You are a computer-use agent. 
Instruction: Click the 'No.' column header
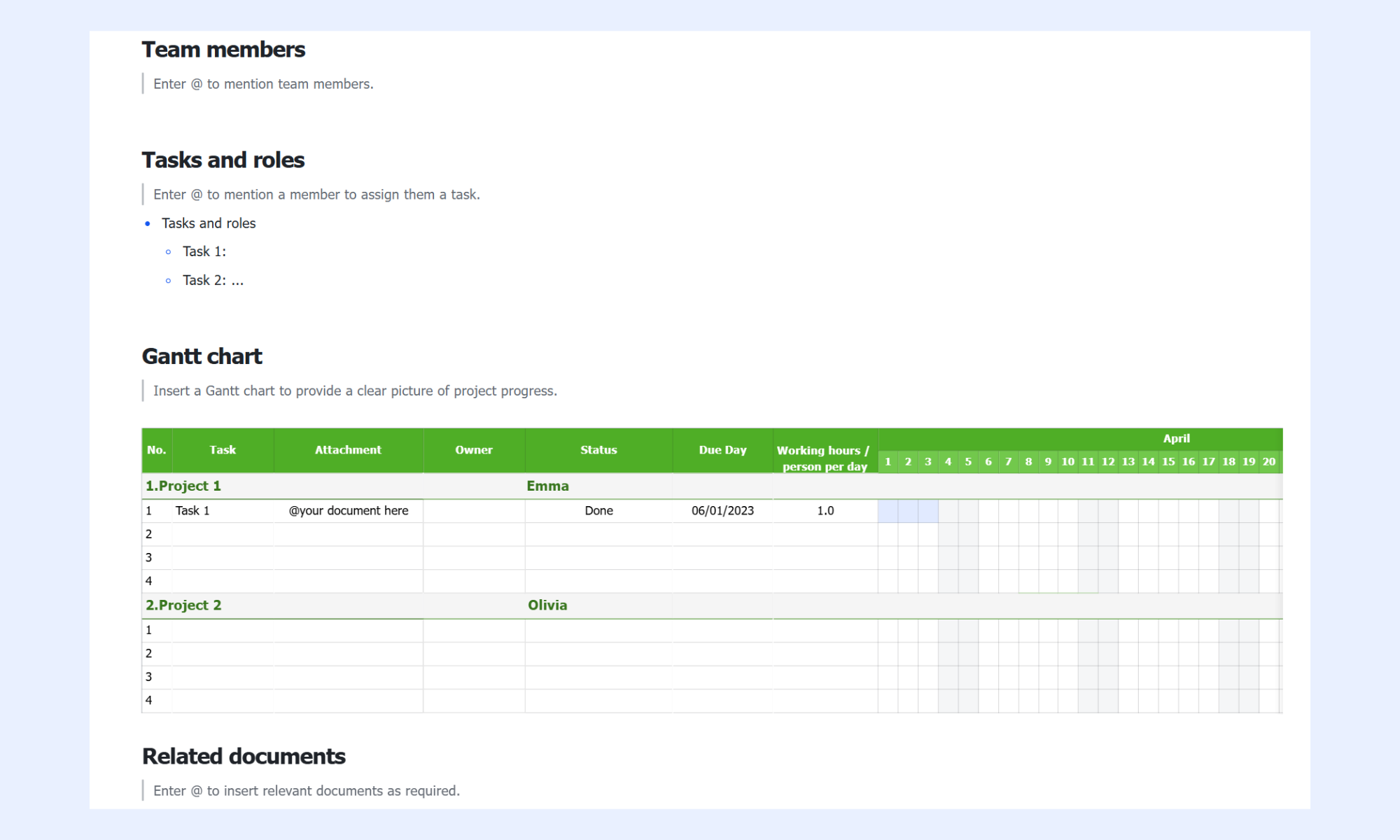157,450
